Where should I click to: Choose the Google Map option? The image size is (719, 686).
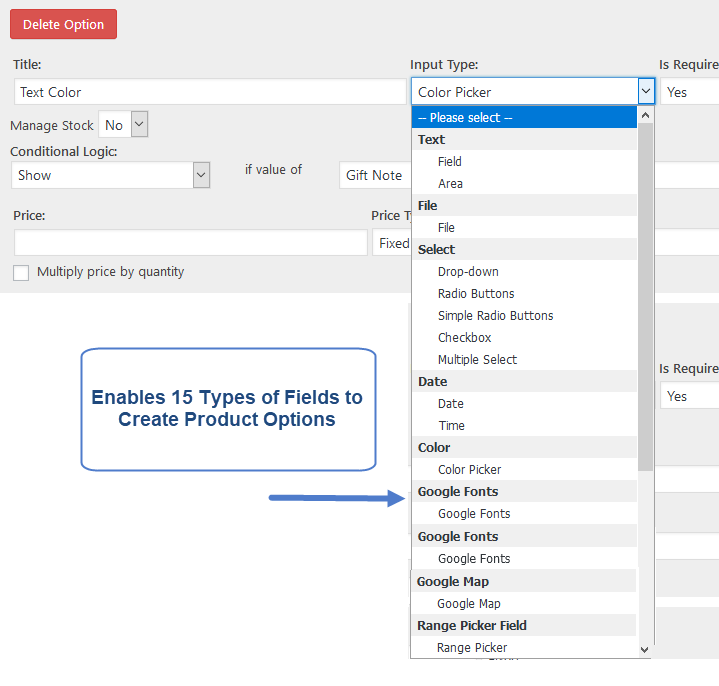click(x=468, y=603)
